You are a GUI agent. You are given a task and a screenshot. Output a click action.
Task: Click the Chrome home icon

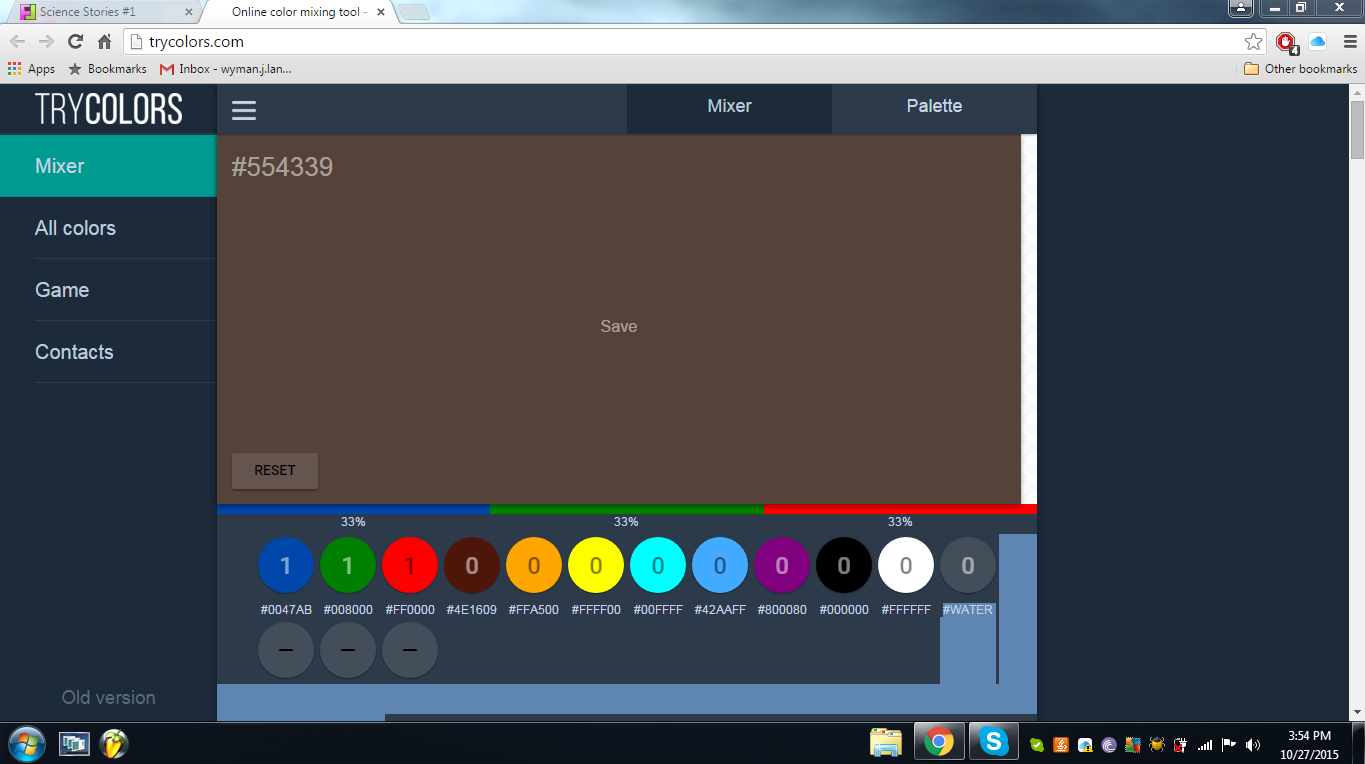(104, 42)
